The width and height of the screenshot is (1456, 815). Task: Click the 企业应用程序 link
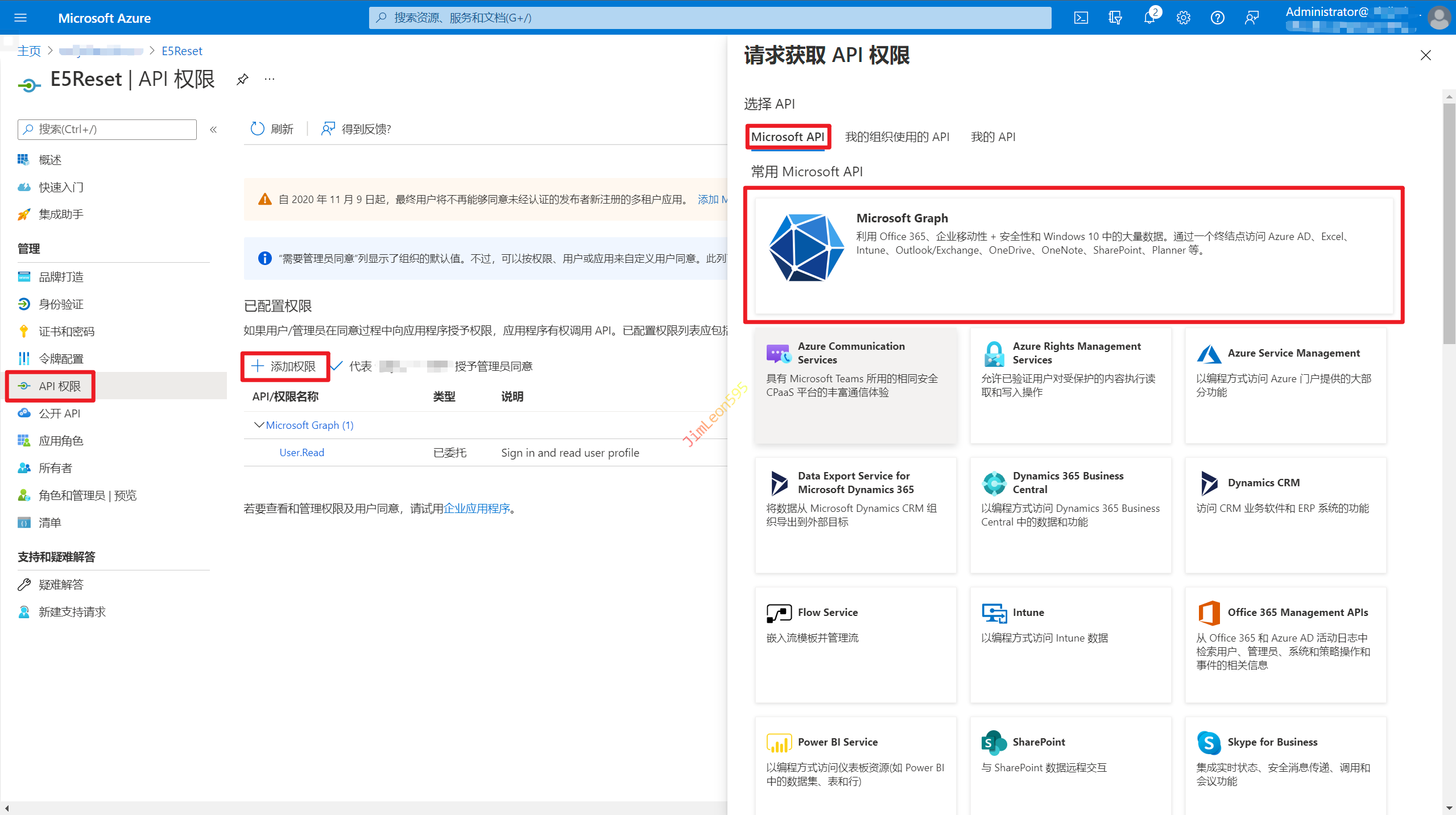(477, 508)
